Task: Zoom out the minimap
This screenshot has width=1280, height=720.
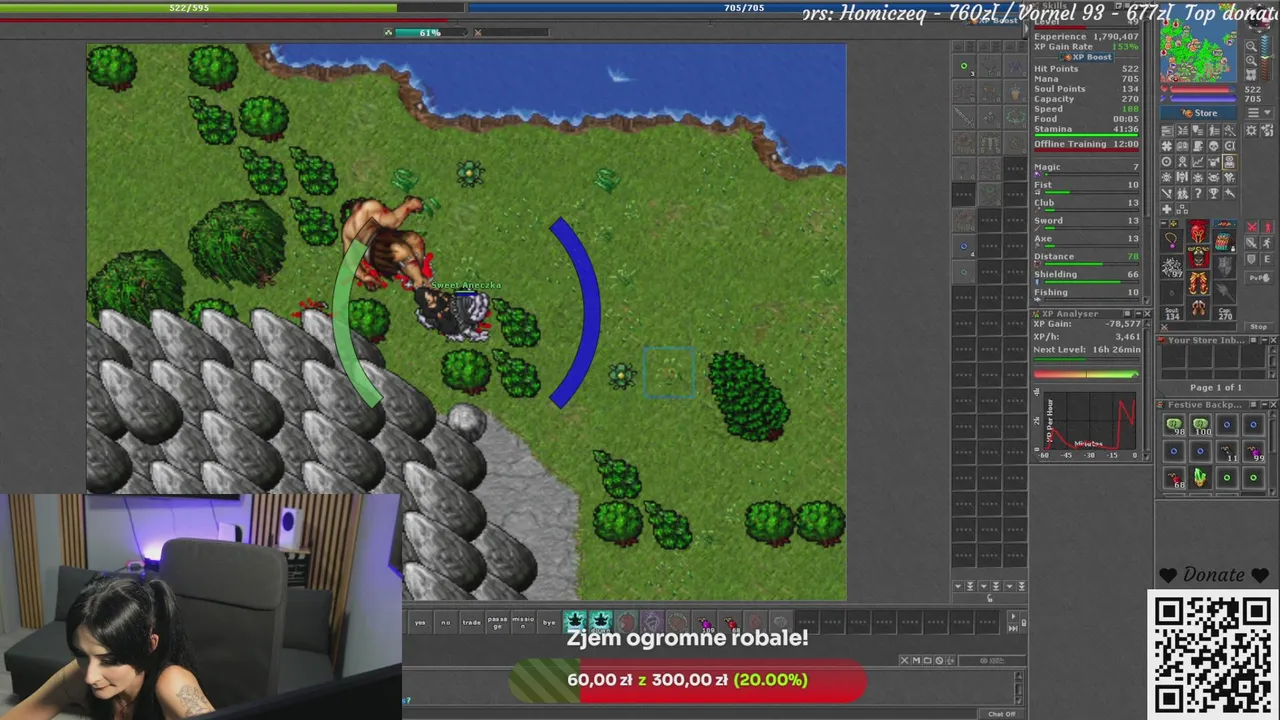Action: tap(1251, 46)
